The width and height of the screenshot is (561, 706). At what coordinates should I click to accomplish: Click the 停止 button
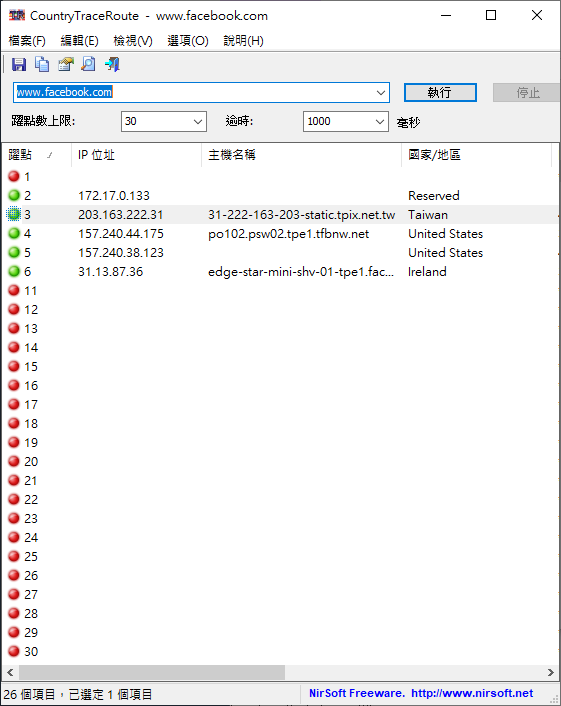(527, 93)
